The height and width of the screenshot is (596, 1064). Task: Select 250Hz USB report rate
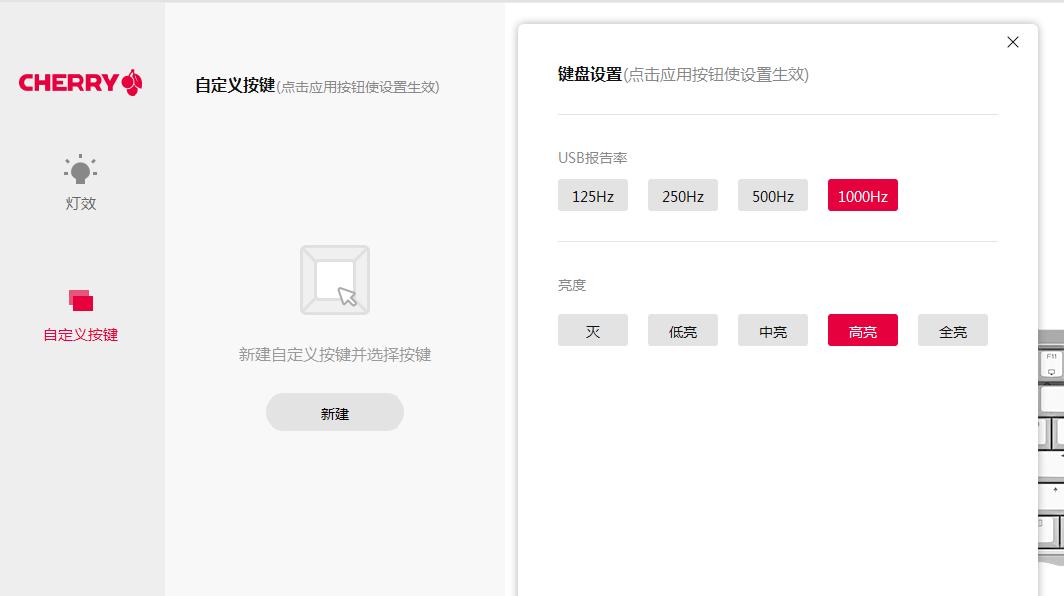pos(682,195)
